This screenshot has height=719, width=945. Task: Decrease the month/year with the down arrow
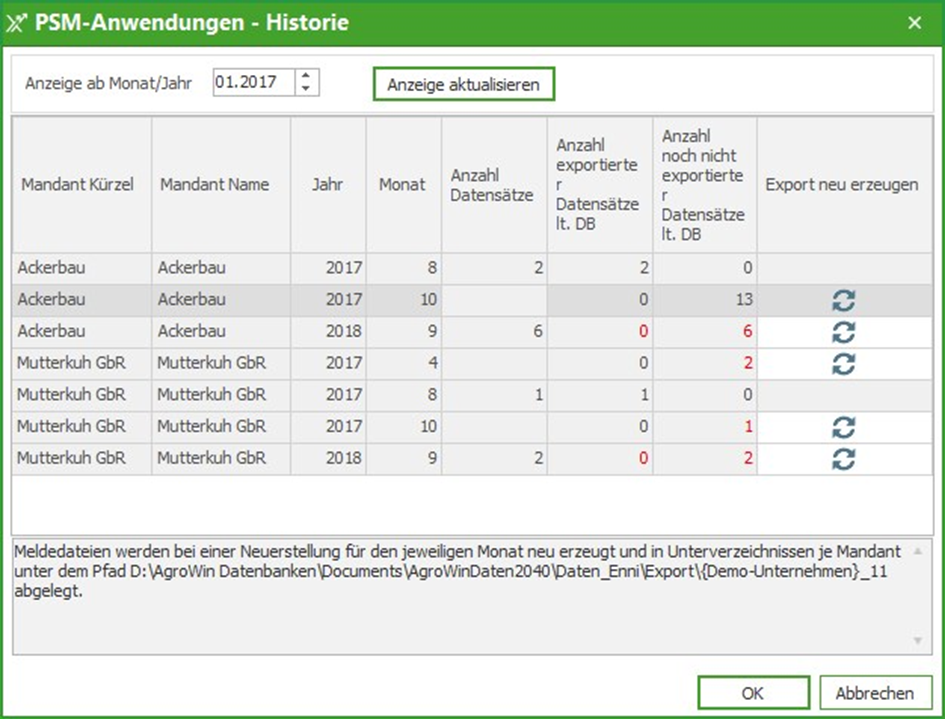point(306,89)
